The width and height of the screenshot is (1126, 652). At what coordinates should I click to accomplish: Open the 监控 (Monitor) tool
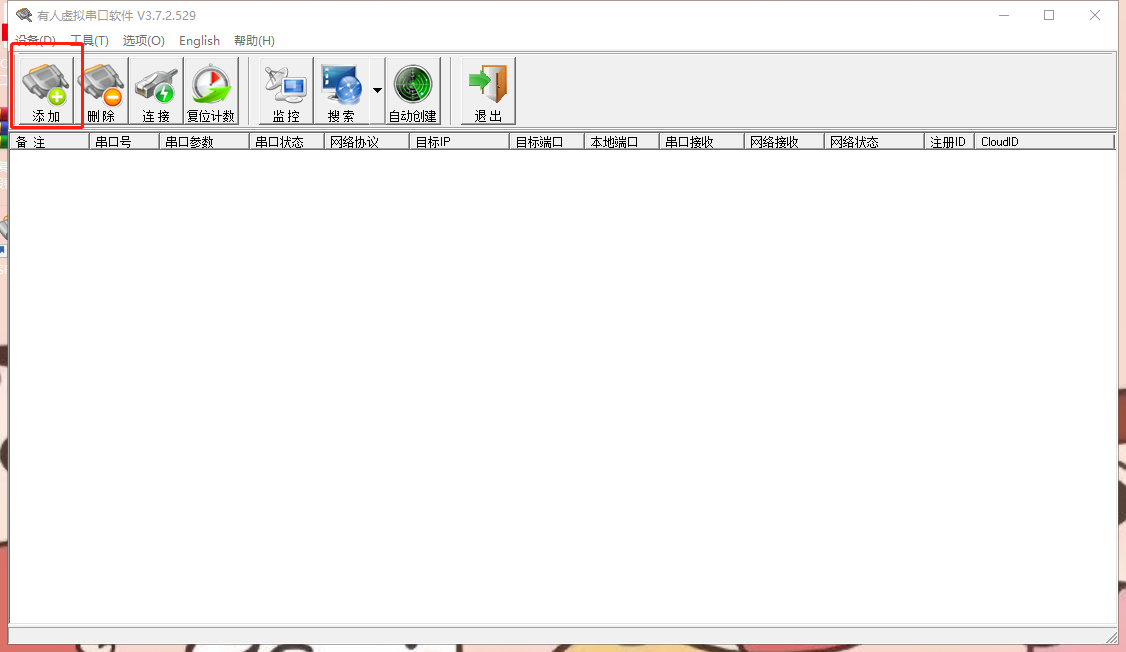point(286,90)
